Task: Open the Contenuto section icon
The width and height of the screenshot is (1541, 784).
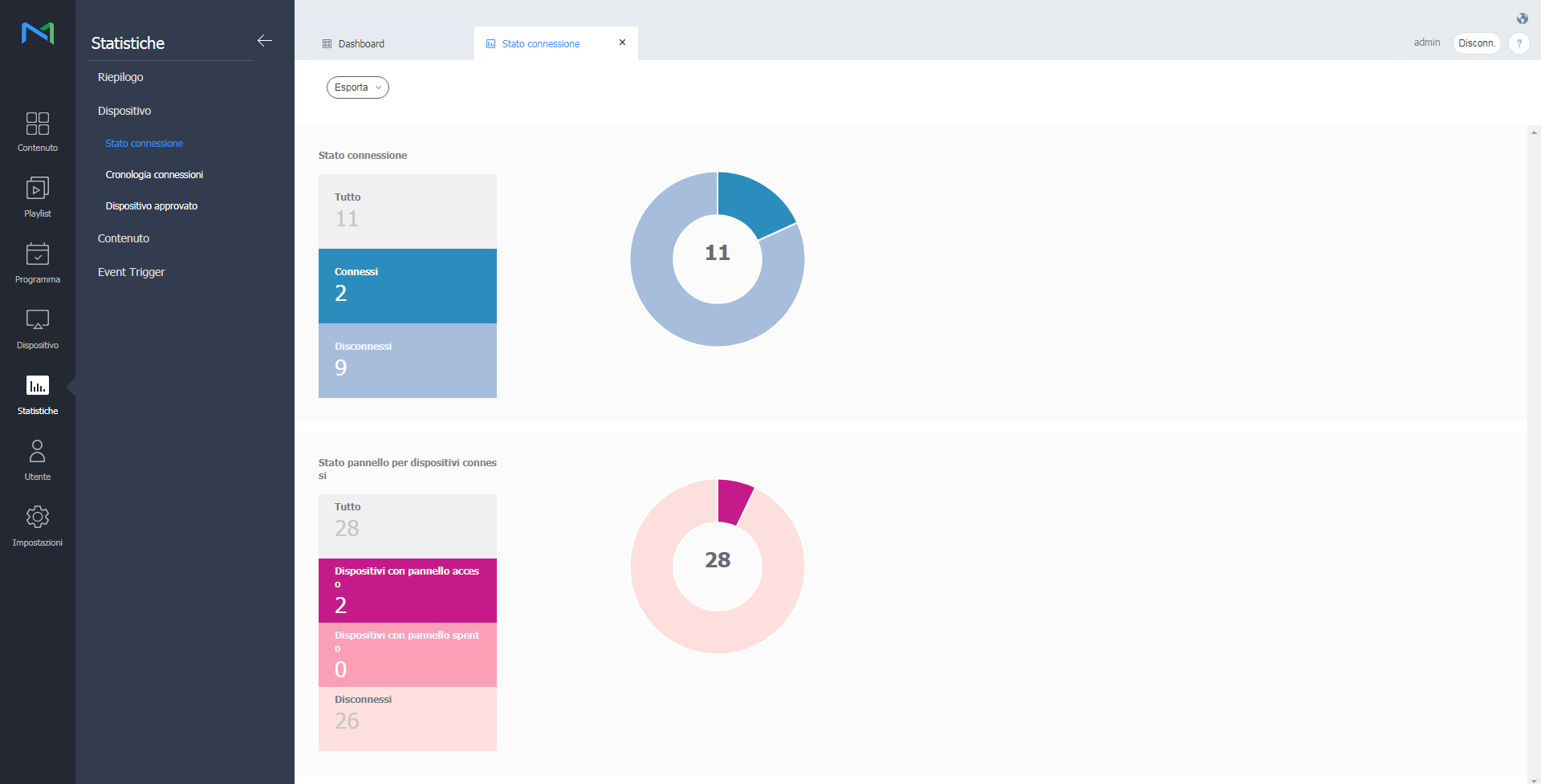Action: click(37, 124)
